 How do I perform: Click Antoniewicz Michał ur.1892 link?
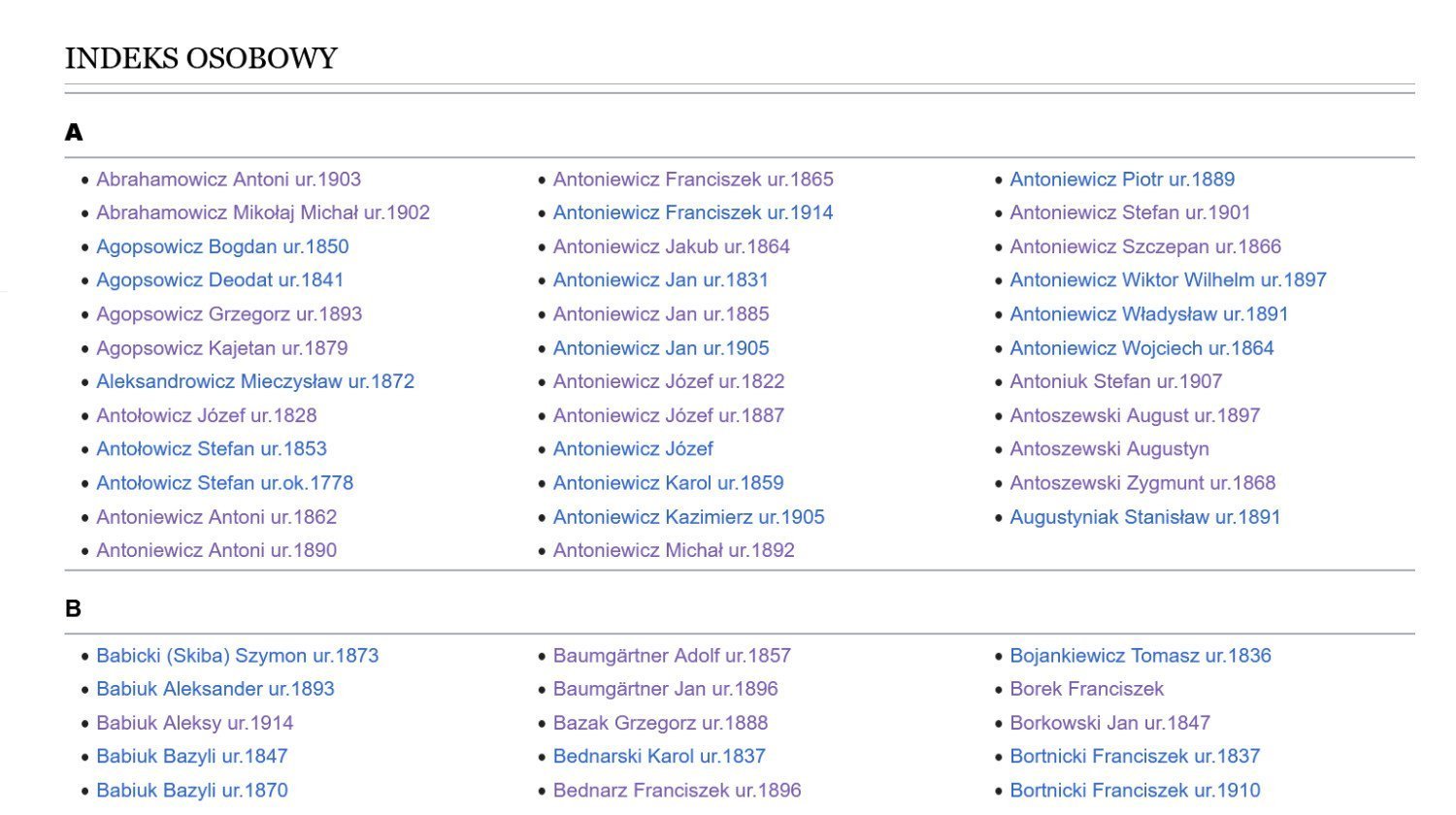point(674,550)
